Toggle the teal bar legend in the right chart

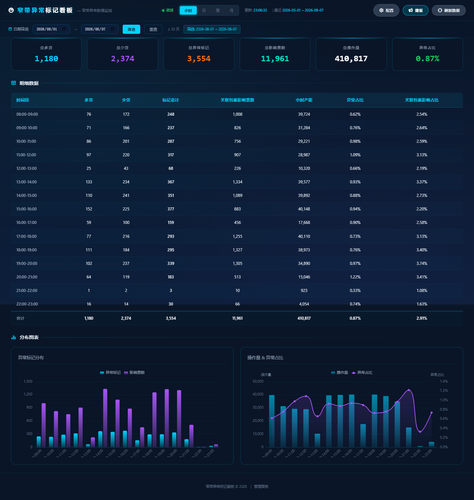[339, 372]
